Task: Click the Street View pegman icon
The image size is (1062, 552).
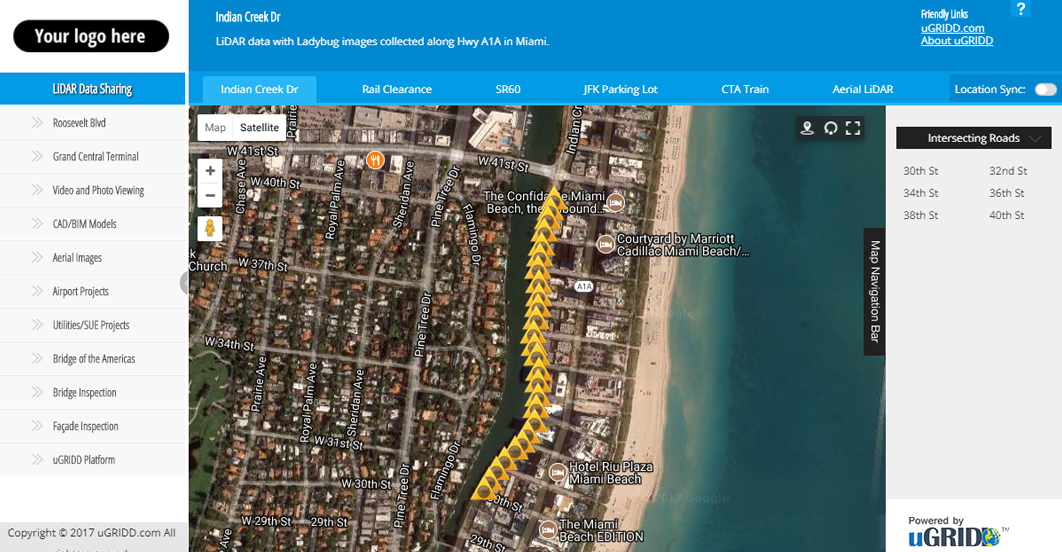Action: (210, 228)
